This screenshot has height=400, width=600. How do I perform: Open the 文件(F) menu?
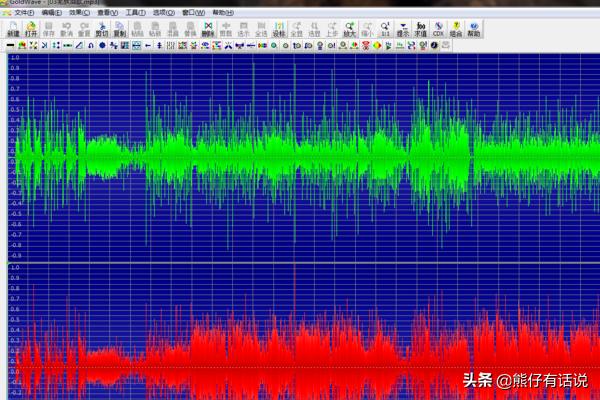click(x=22, y=12)
